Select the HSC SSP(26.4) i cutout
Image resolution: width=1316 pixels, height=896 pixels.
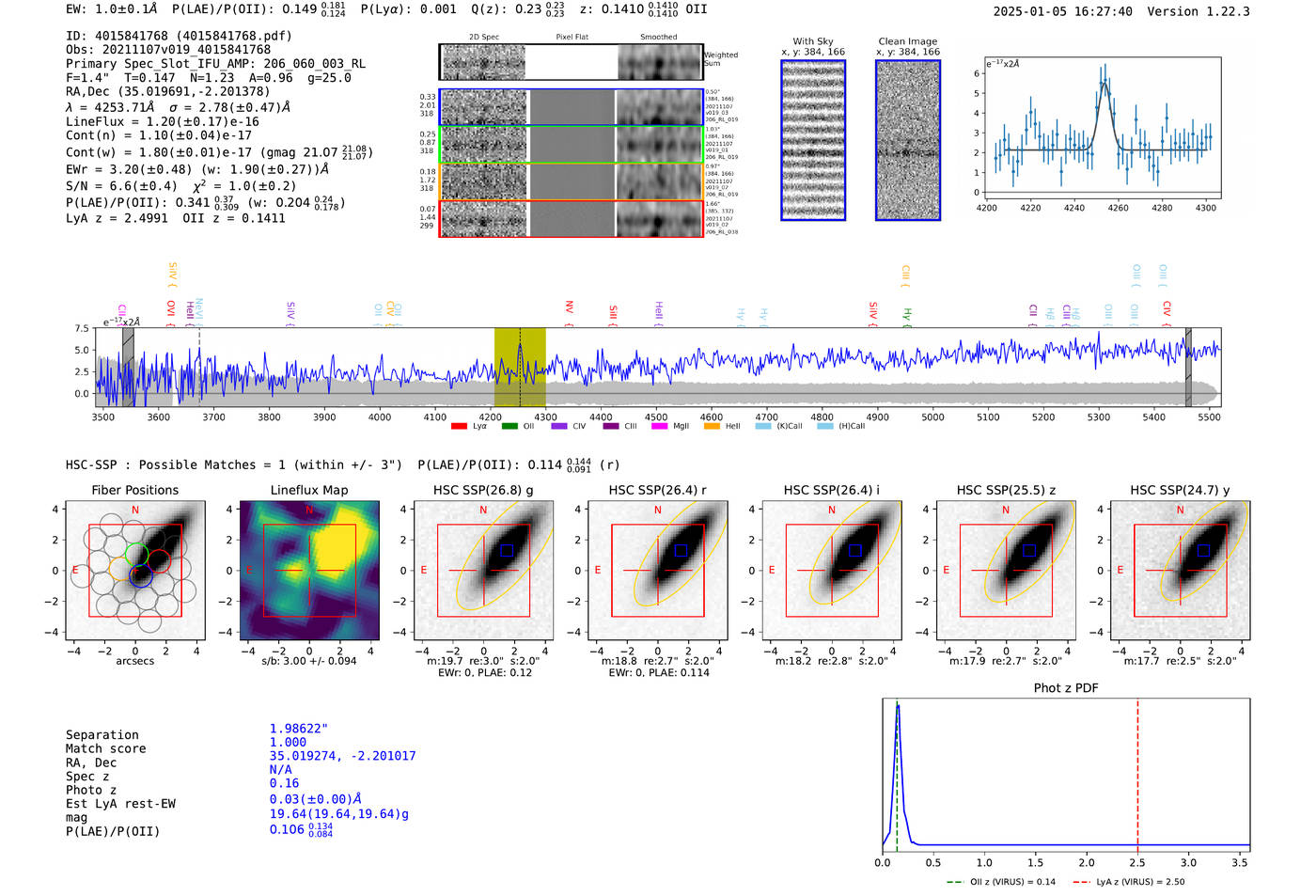coord(832,570)
